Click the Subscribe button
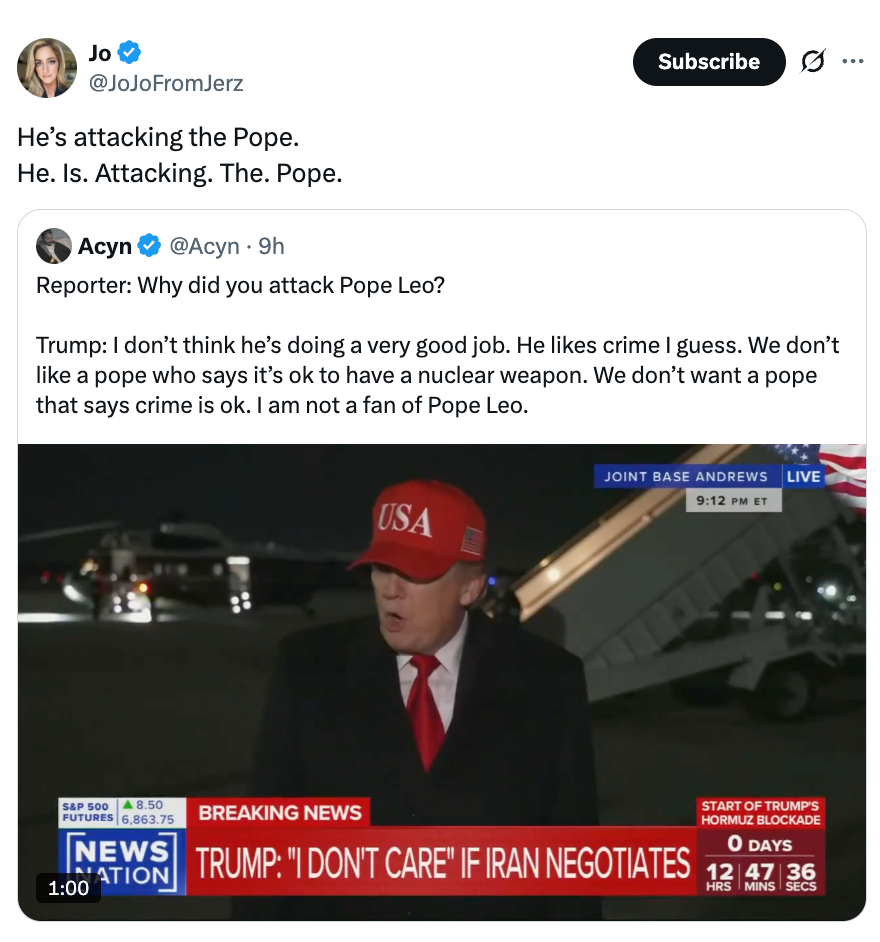Screen dimensions: 880x942 pos(708,62)
